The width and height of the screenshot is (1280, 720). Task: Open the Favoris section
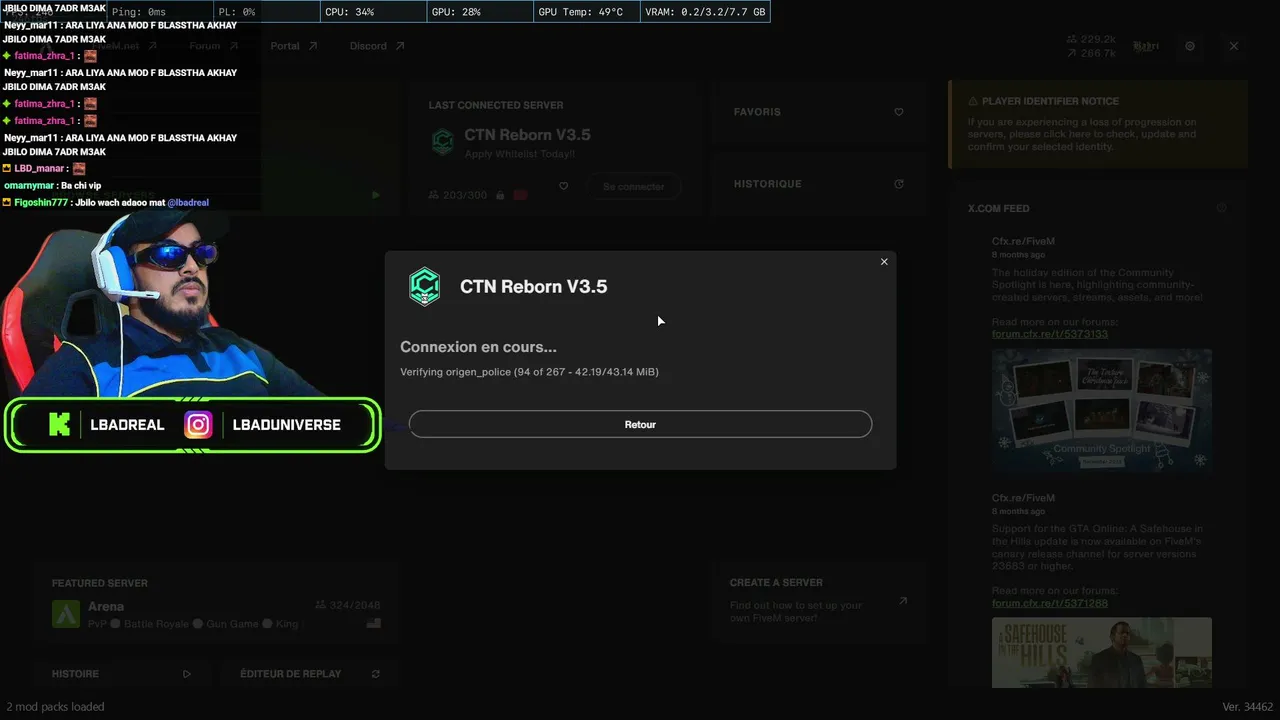819,112
